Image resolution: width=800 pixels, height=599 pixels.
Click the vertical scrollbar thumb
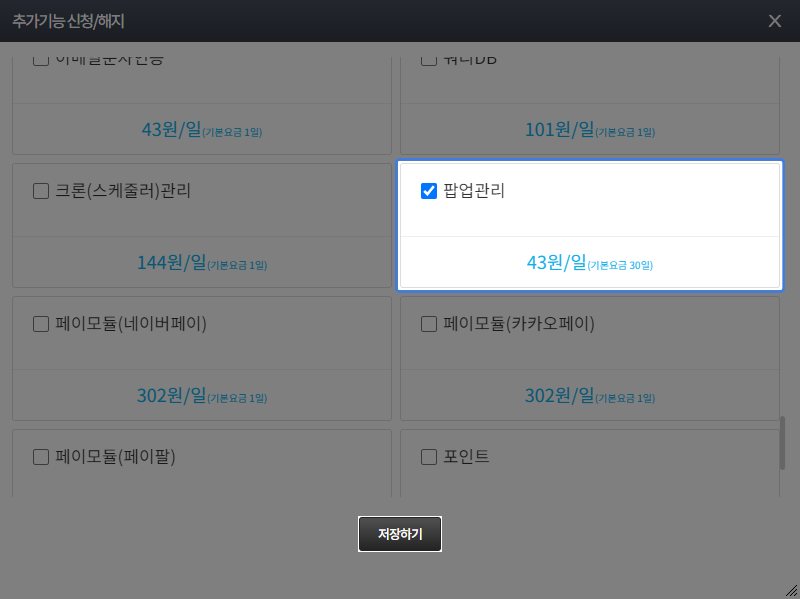pyautogui.click(x=782, y=442)
